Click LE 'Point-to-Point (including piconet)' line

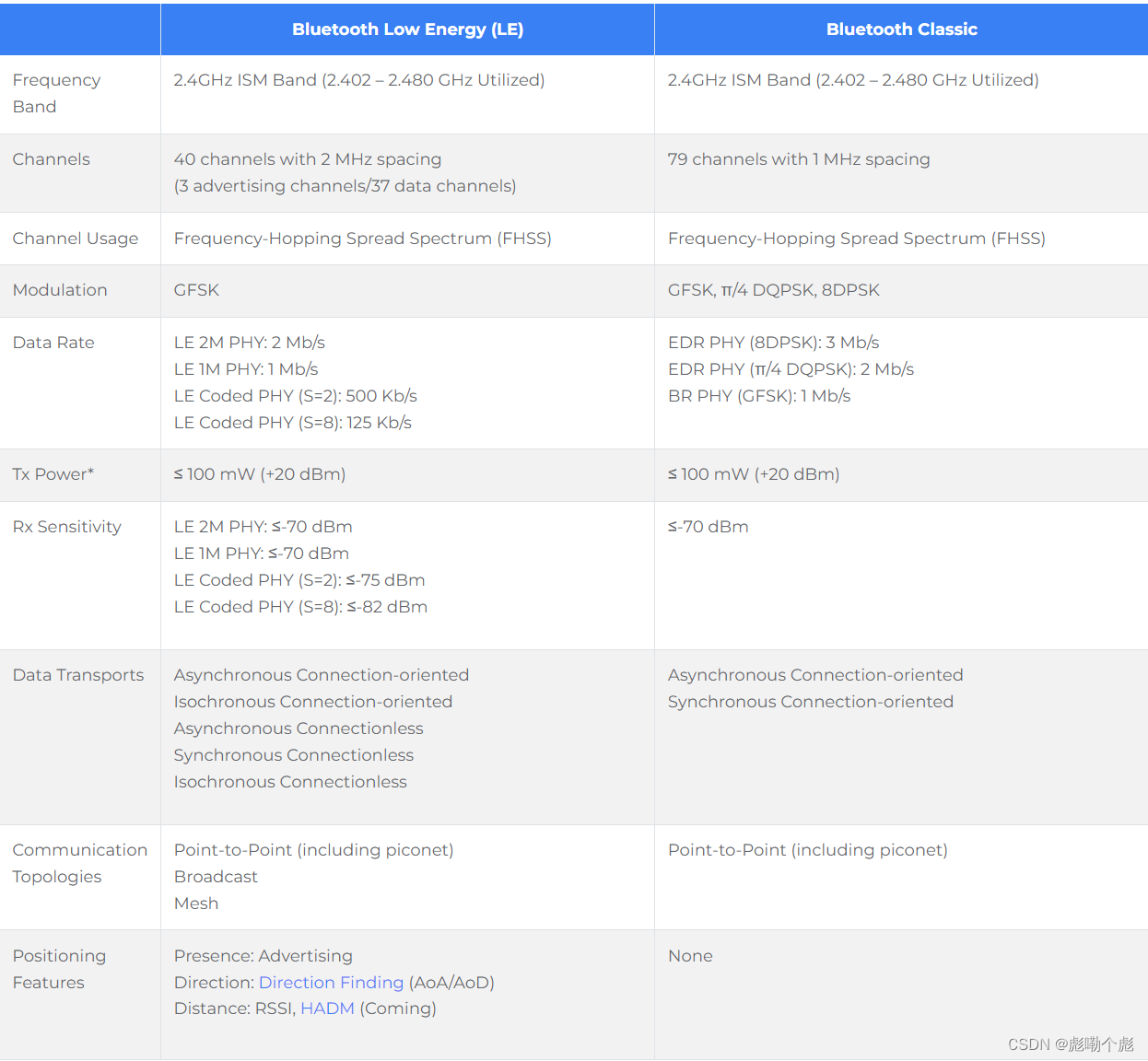point(314,850)
